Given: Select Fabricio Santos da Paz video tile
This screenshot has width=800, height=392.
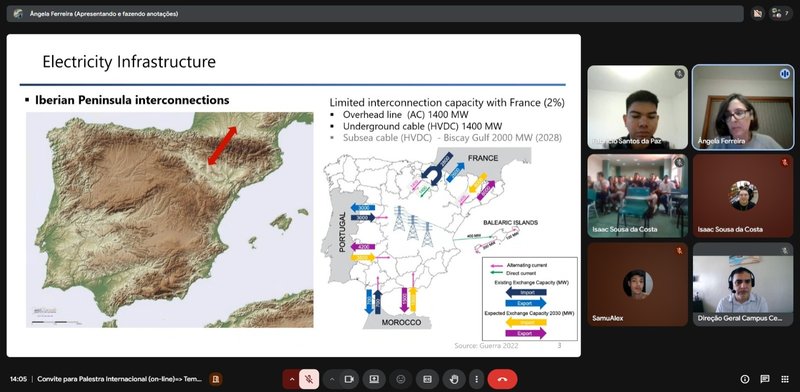Looking at the screenshot, I should pyautogui.click(x=637, y=107).
